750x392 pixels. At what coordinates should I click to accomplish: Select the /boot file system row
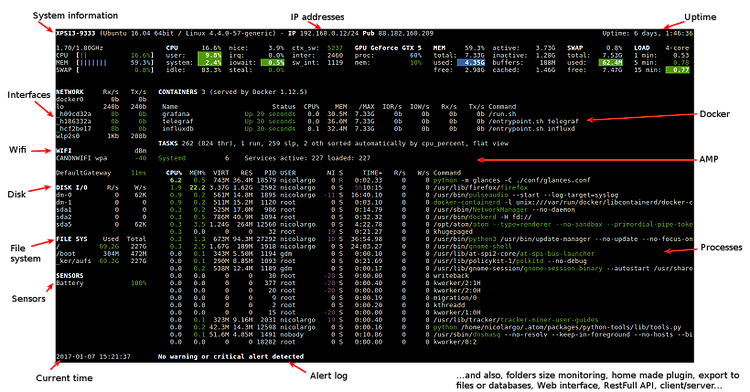[x=101, y=254]
